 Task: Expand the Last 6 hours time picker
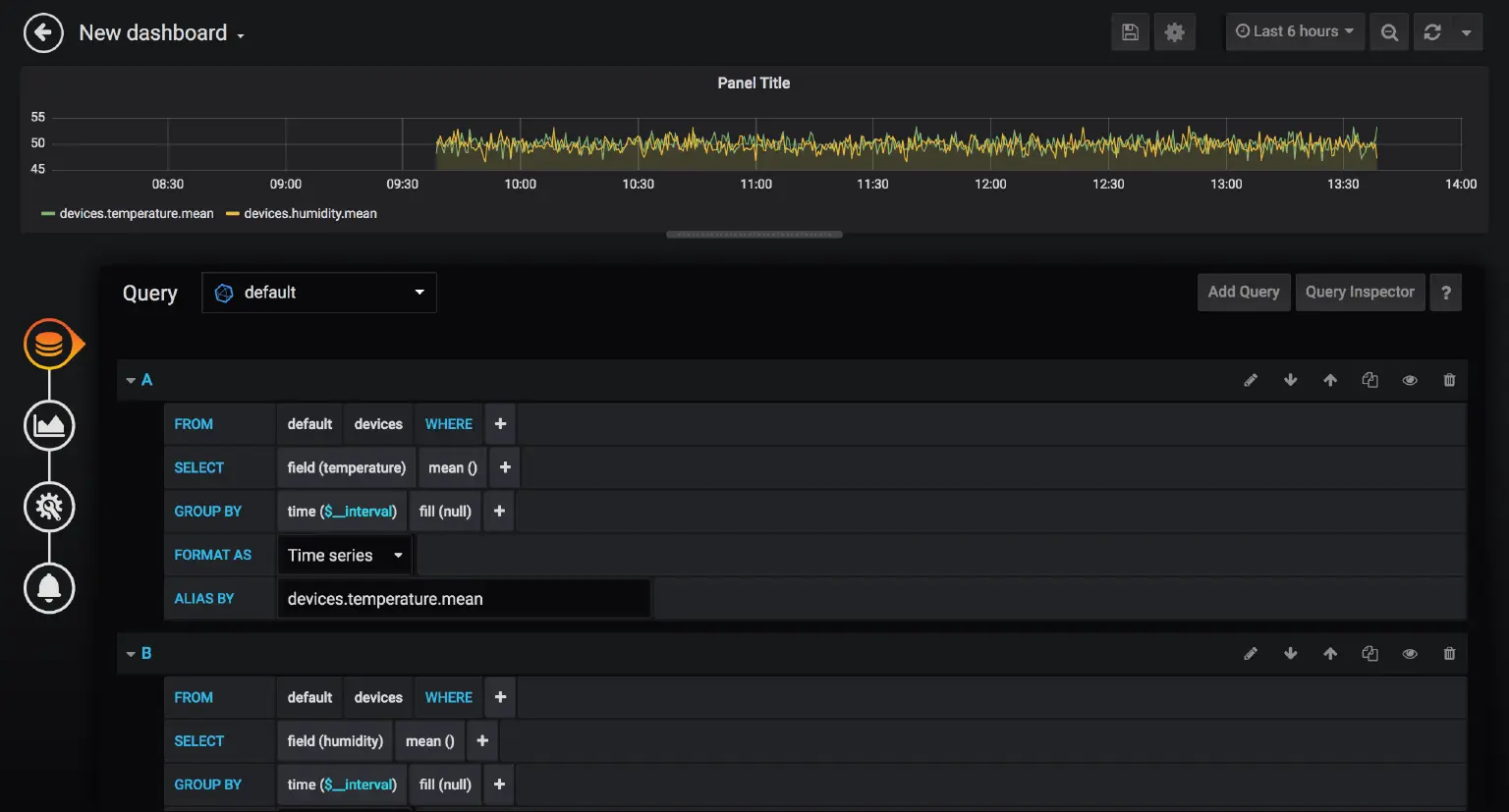(x=1294, y=31)
